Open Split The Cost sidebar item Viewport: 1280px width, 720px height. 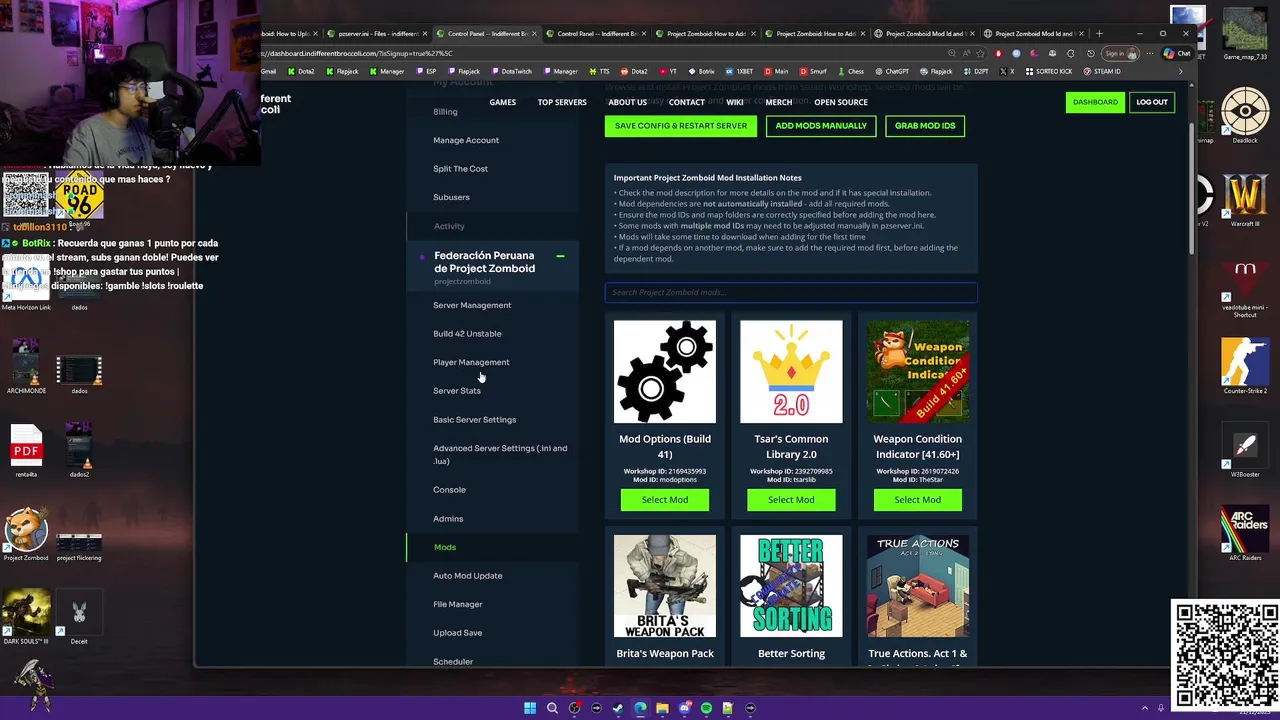[461, 169]
